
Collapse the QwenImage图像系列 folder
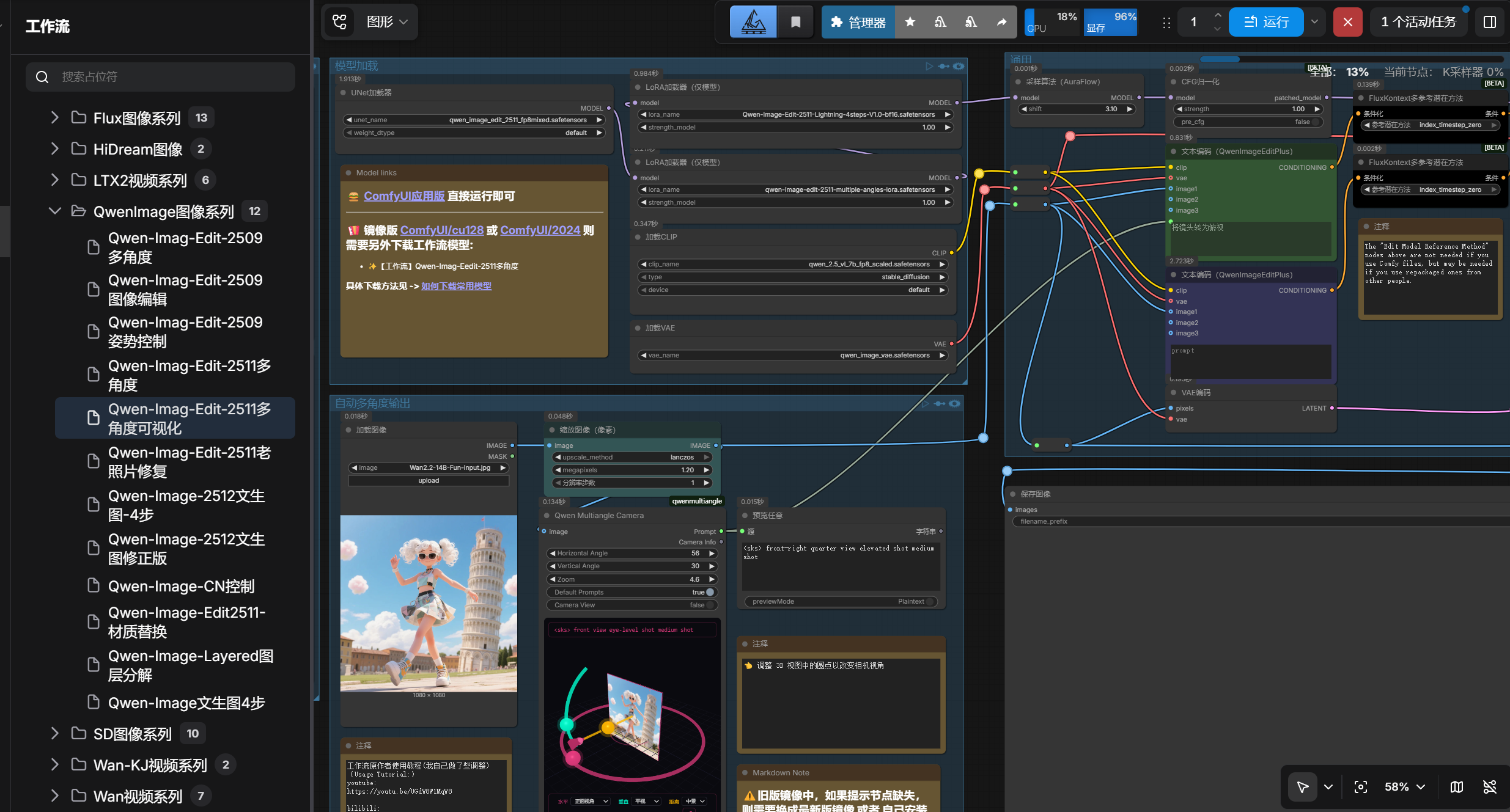[x=54, y=211]
